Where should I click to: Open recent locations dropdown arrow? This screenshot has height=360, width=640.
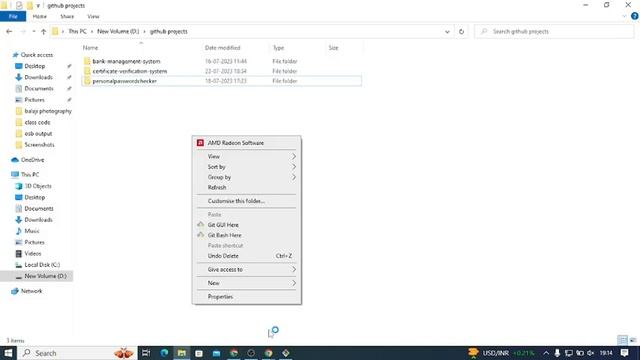click(34, 31)
